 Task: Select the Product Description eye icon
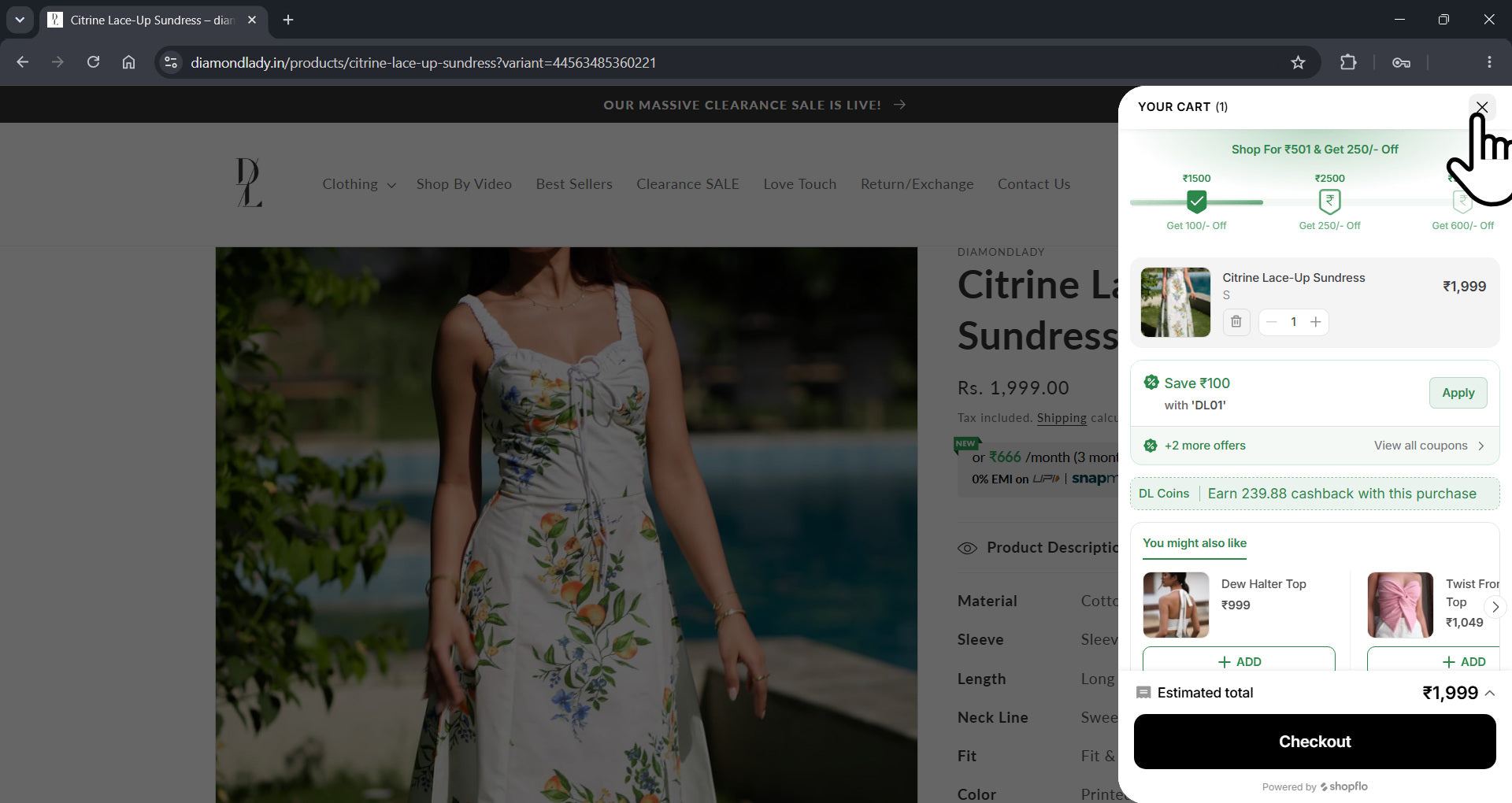tap(967, 548)
